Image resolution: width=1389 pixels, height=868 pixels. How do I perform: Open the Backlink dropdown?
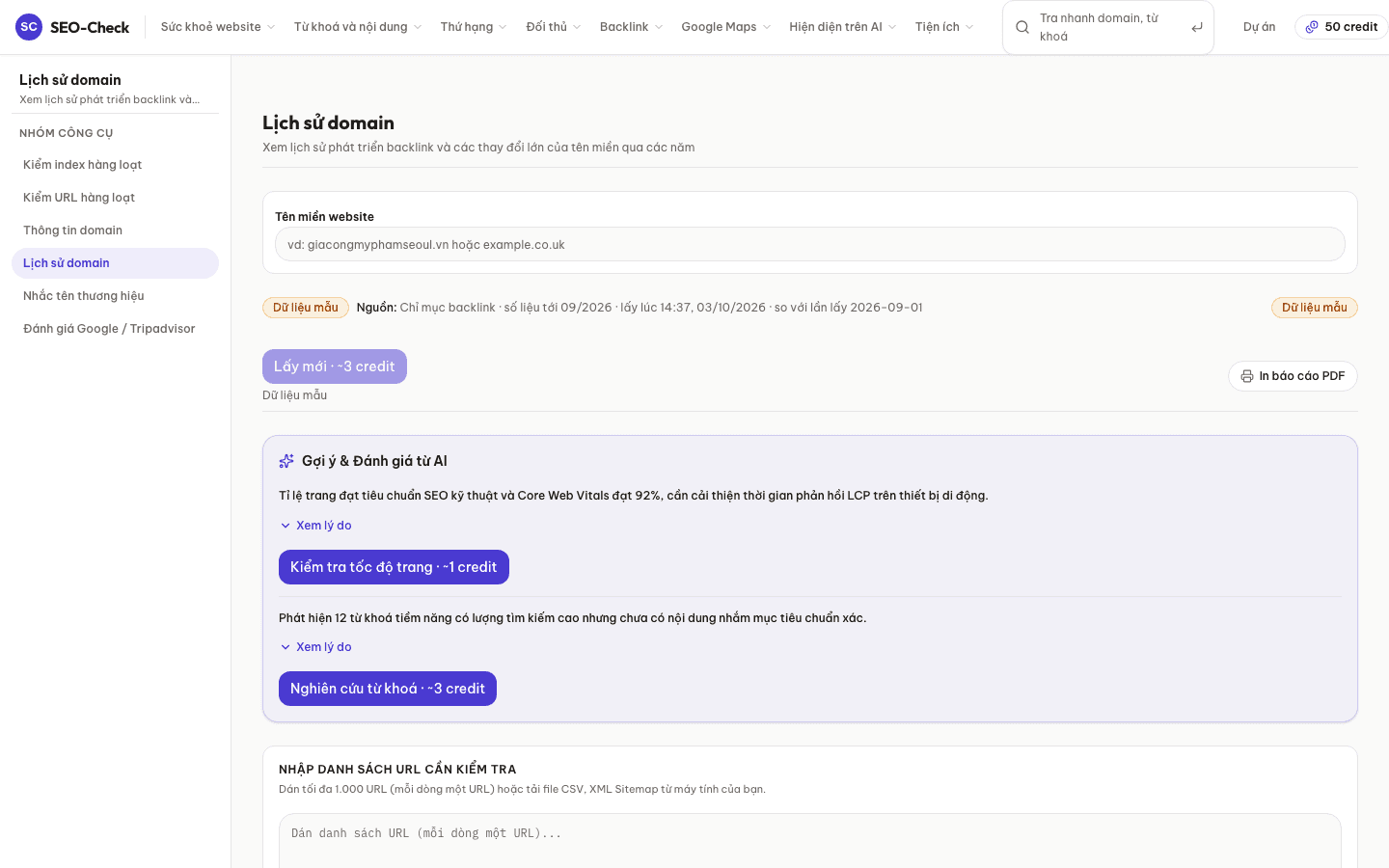pyautogui.click(x=631, y=27)
